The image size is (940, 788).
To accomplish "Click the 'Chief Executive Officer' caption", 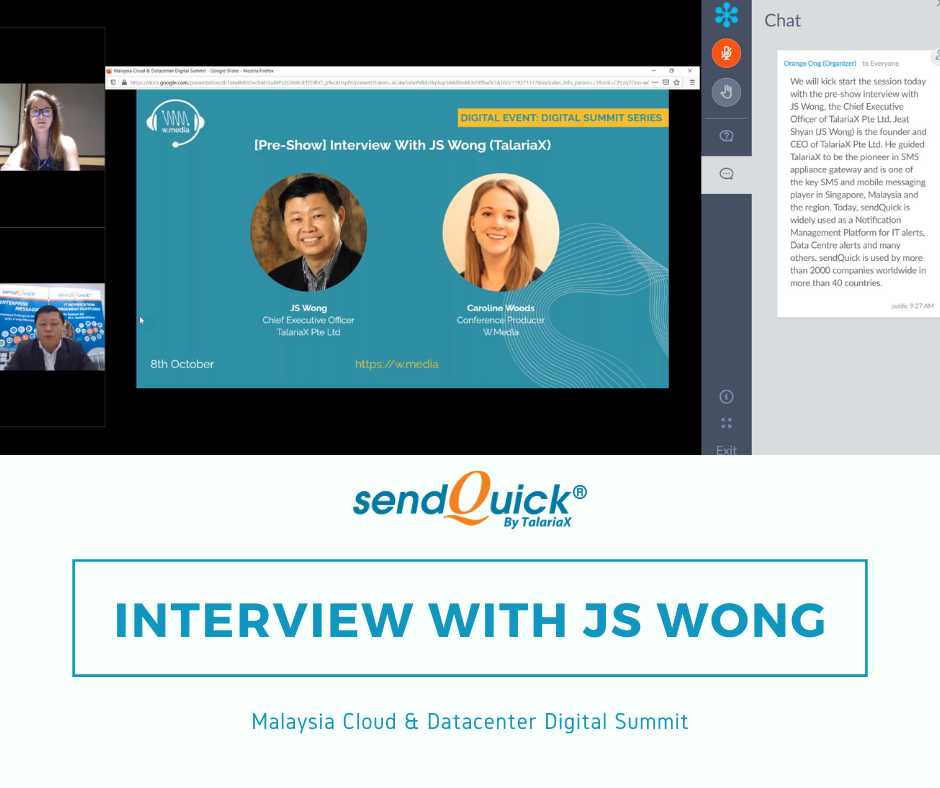I will click(308, 320).
